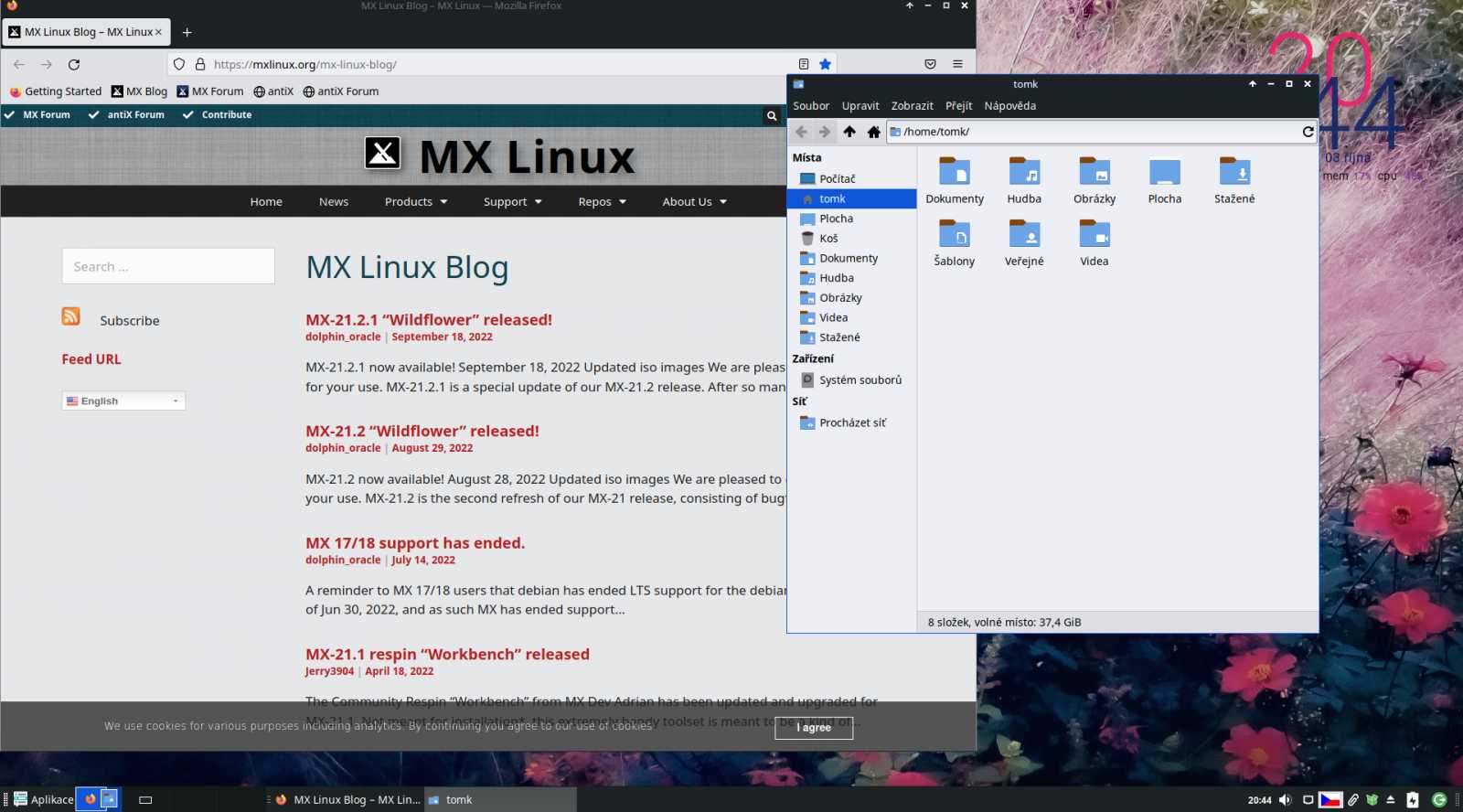This screenshot has height=812, width=1463.
Task: Open home folder via toolbar house icon
Action: (x=873, y=132)
